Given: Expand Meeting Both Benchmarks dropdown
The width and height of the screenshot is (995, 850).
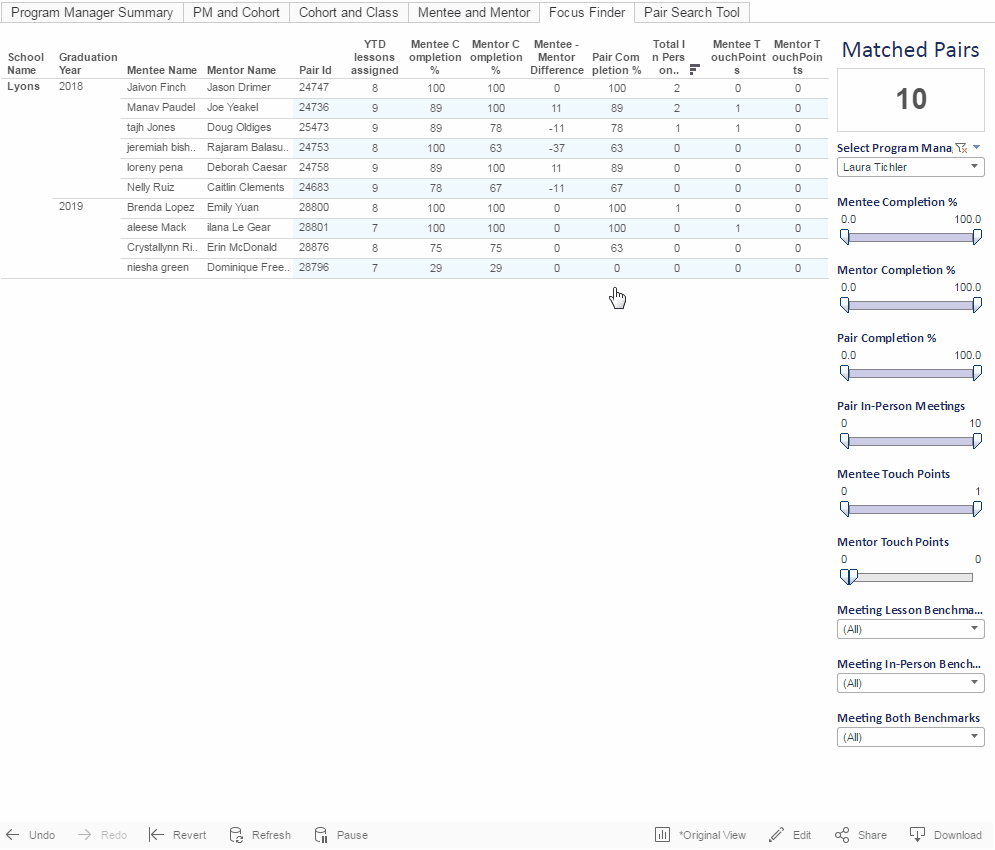Looking at the screenshot, I should point(910,737).
